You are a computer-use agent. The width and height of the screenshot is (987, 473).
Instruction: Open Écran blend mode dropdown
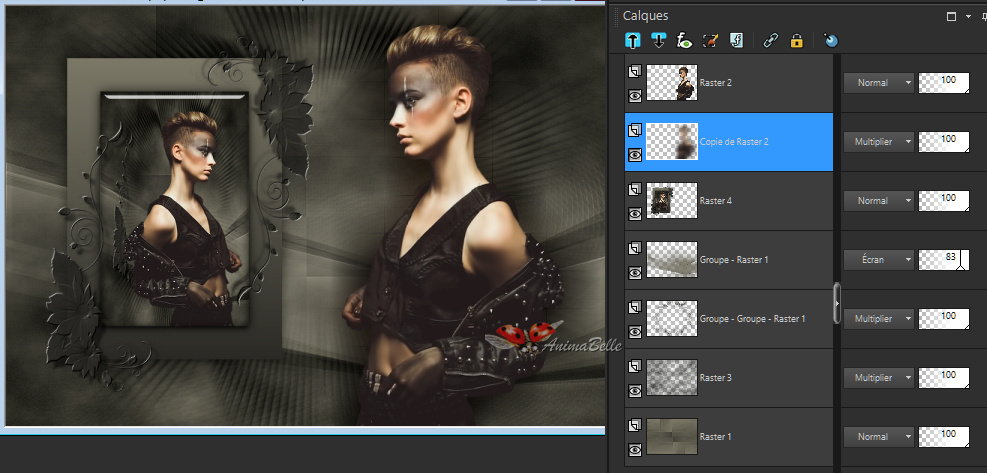click(879, 259)
